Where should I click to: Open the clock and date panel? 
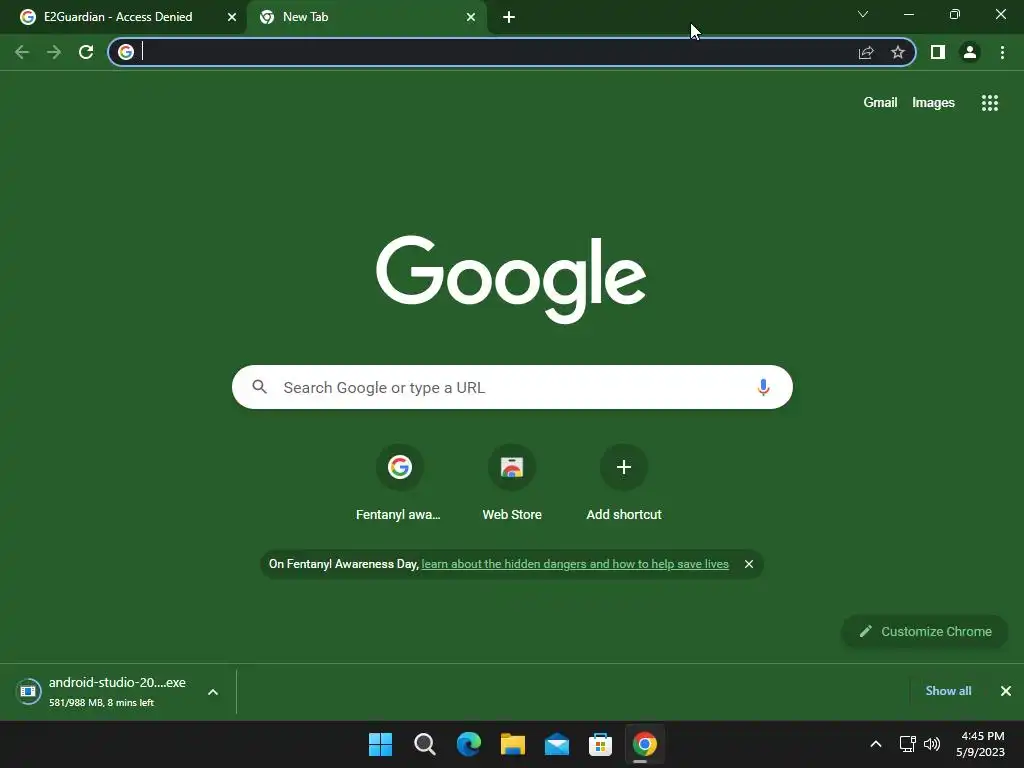[x=981, y=744]
